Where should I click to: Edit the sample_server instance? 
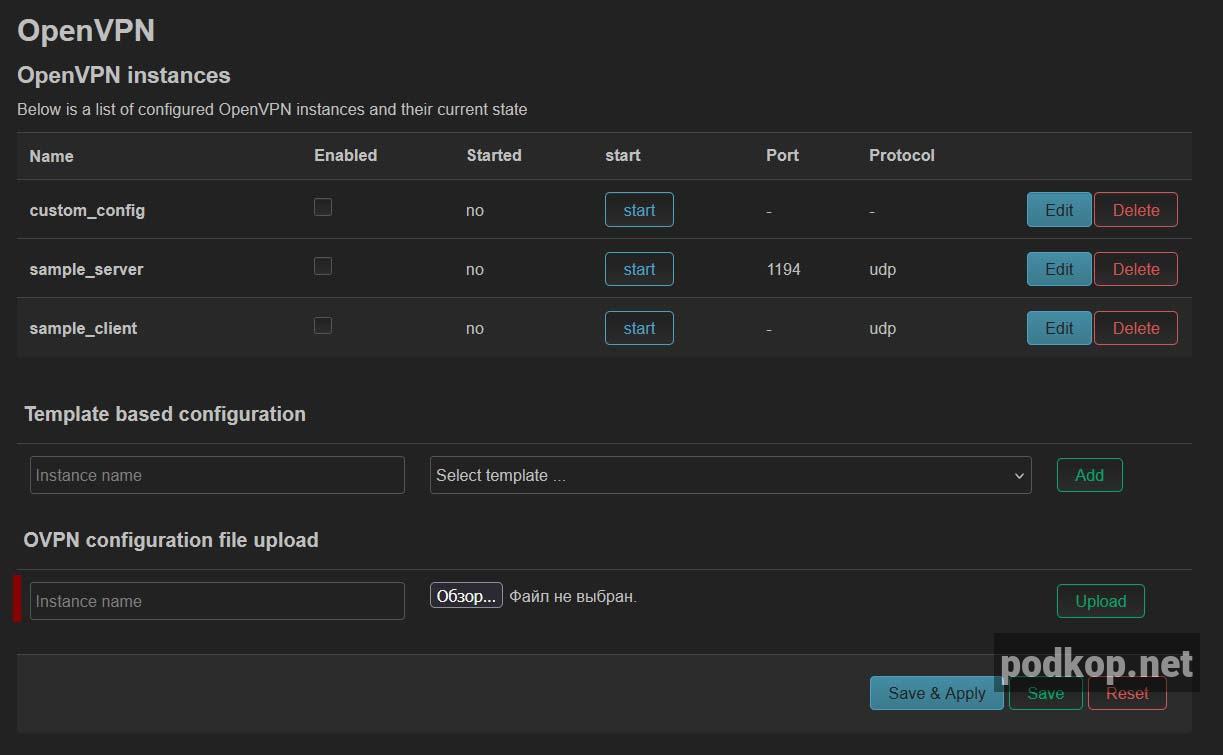pos(1058,269)
